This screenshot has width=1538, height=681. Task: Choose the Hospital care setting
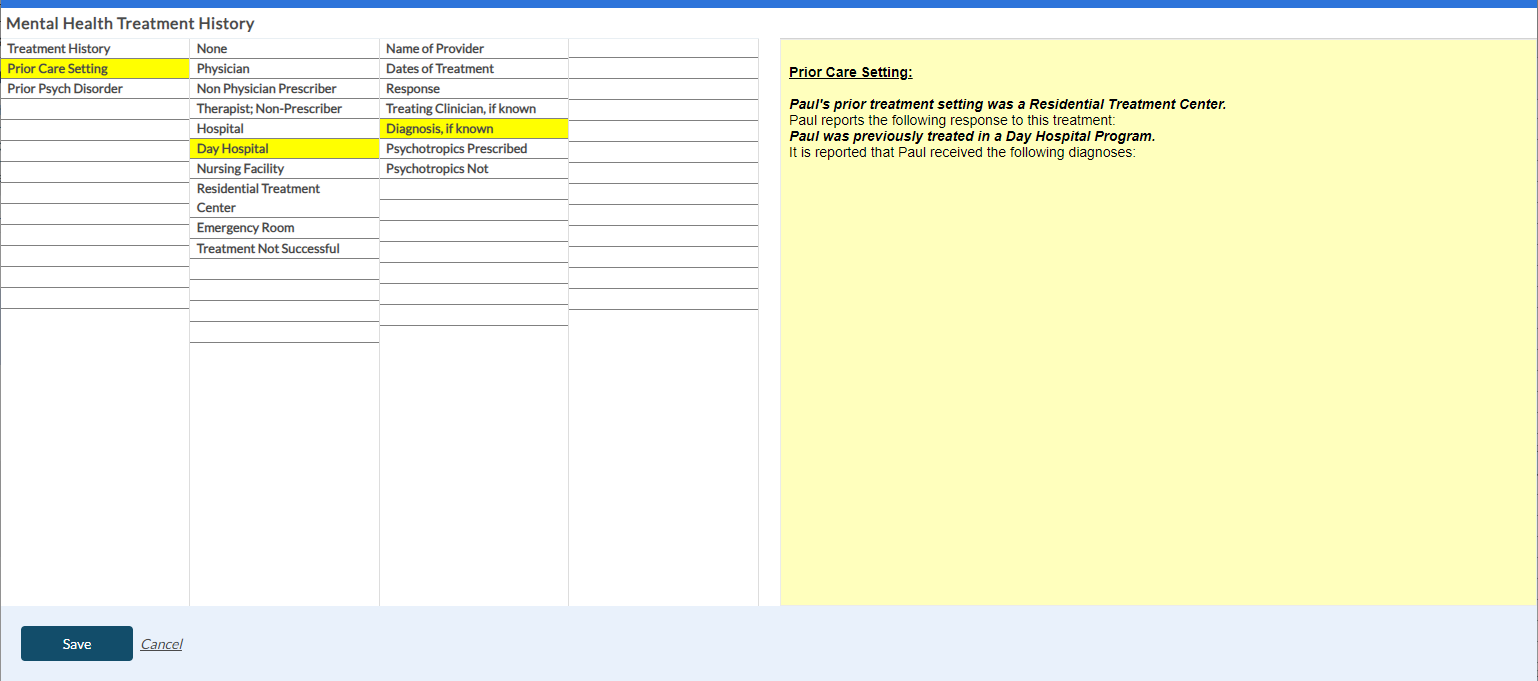click(220, 129)
